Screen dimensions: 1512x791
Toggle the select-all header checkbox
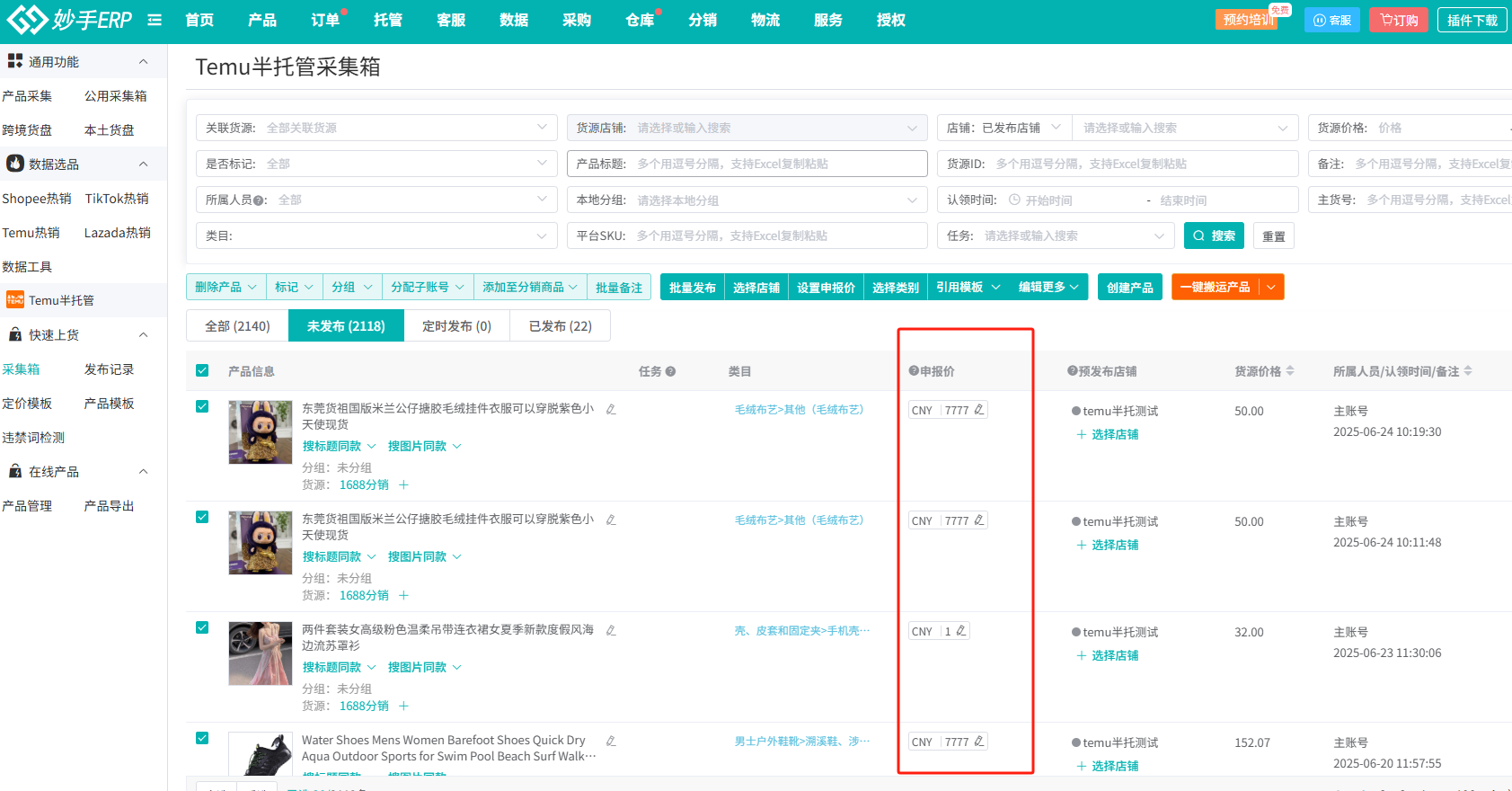pos(202,370)
